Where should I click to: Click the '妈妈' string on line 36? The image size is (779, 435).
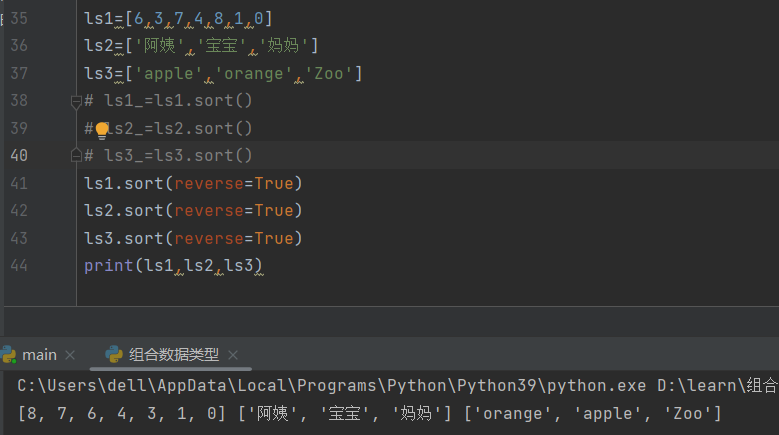tap(283, 46)
